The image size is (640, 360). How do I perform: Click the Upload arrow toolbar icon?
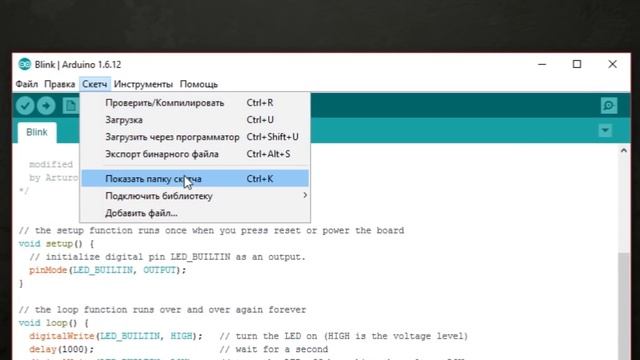point(46,106)
